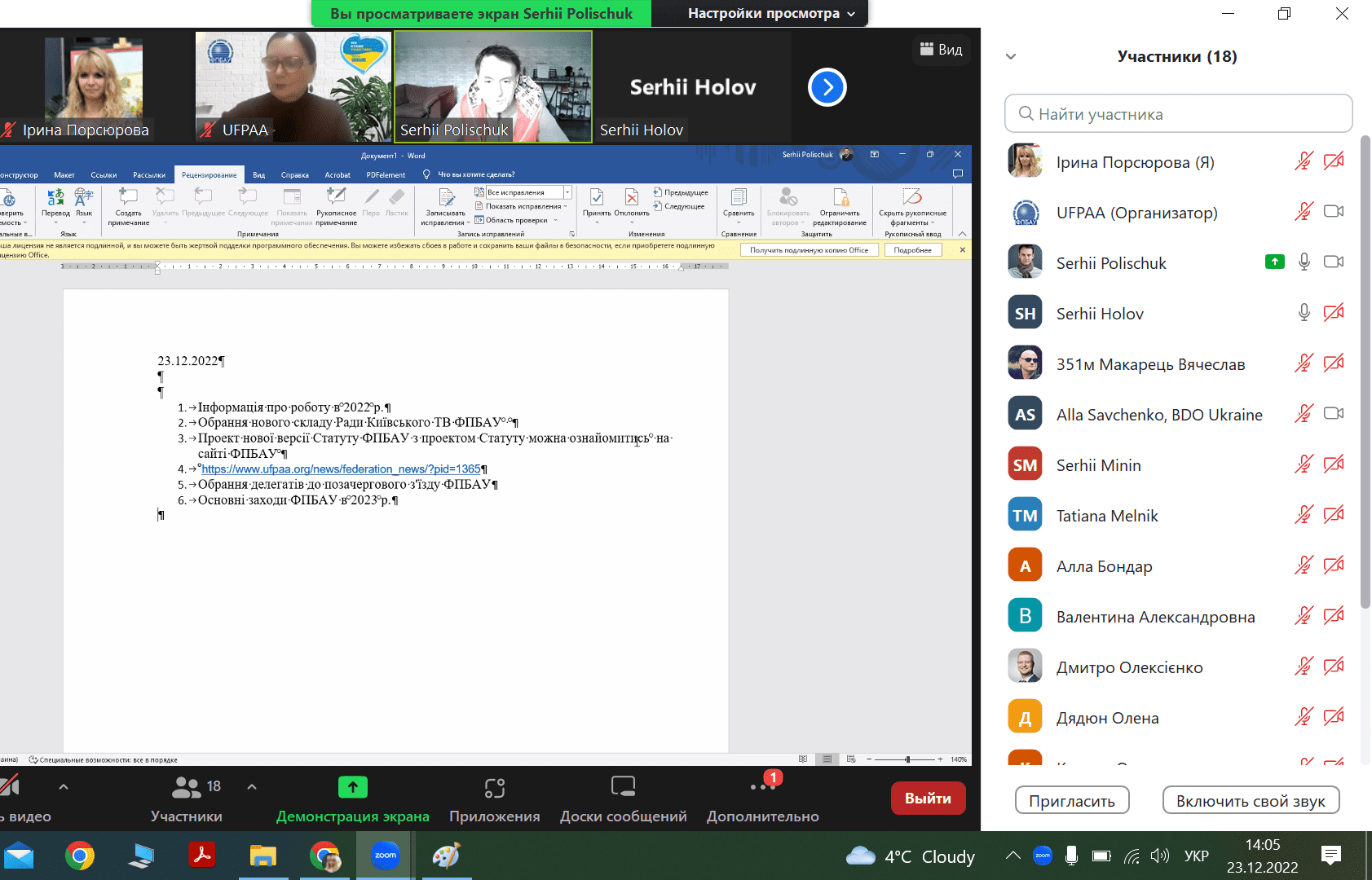The image size is (1372, 880).
Task: Toggle camera icon for Tatiana Melnik
Action: click(x=1334, y=514)
